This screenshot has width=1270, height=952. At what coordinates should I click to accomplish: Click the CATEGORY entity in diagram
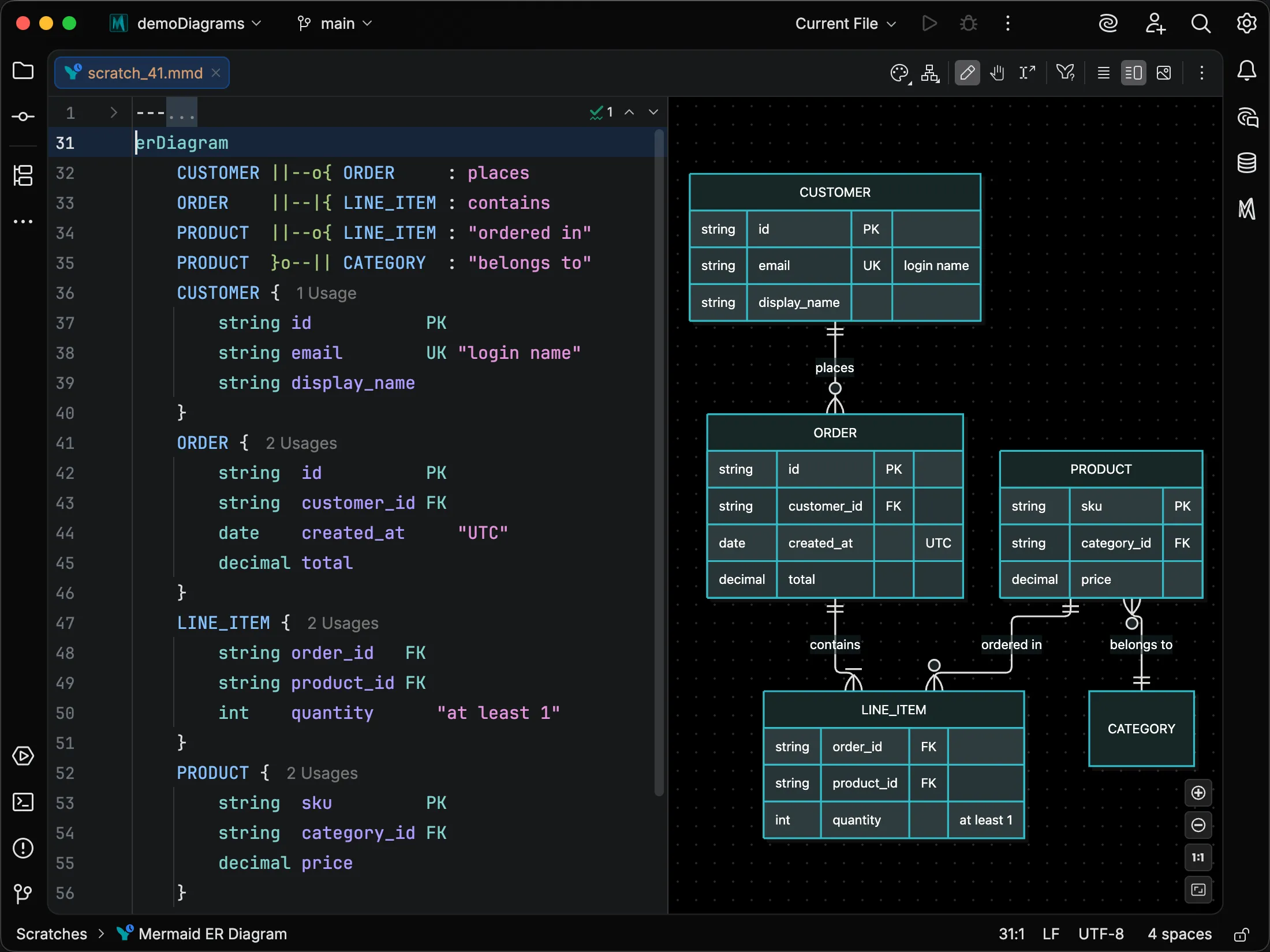click(x=1141, y=729)
